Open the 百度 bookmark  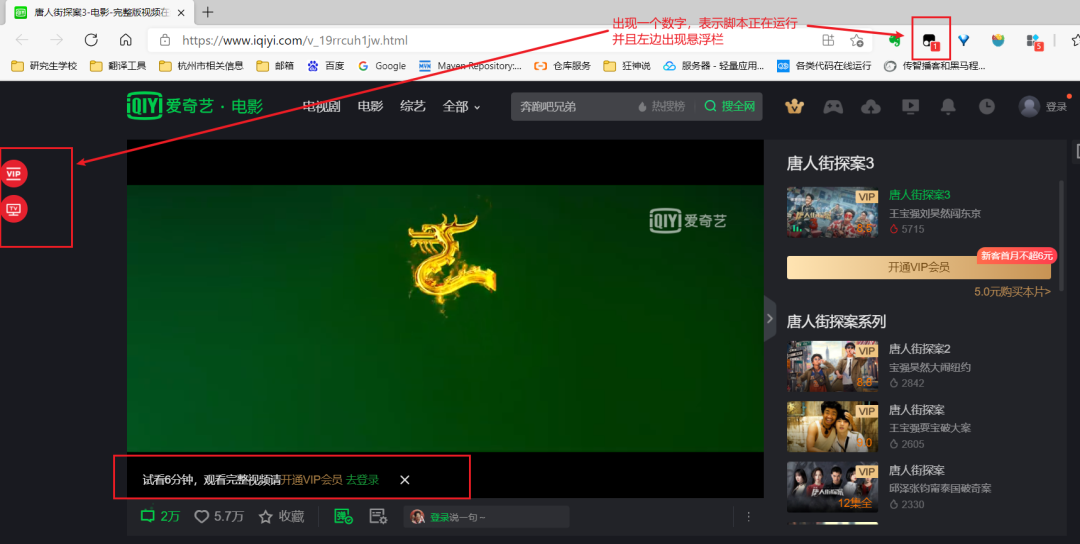click(326, 66)
